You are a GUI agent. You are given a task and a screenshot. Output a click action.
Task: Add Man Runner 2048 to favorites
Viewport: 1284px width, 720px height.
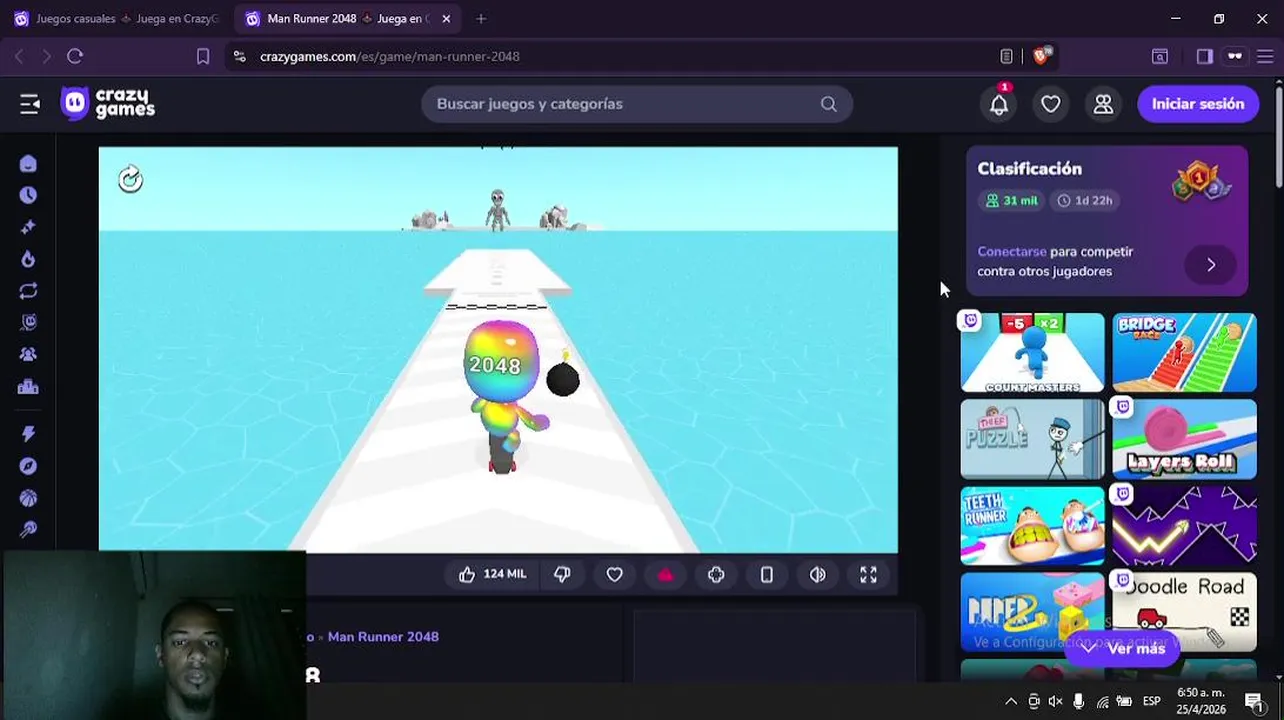614,574
